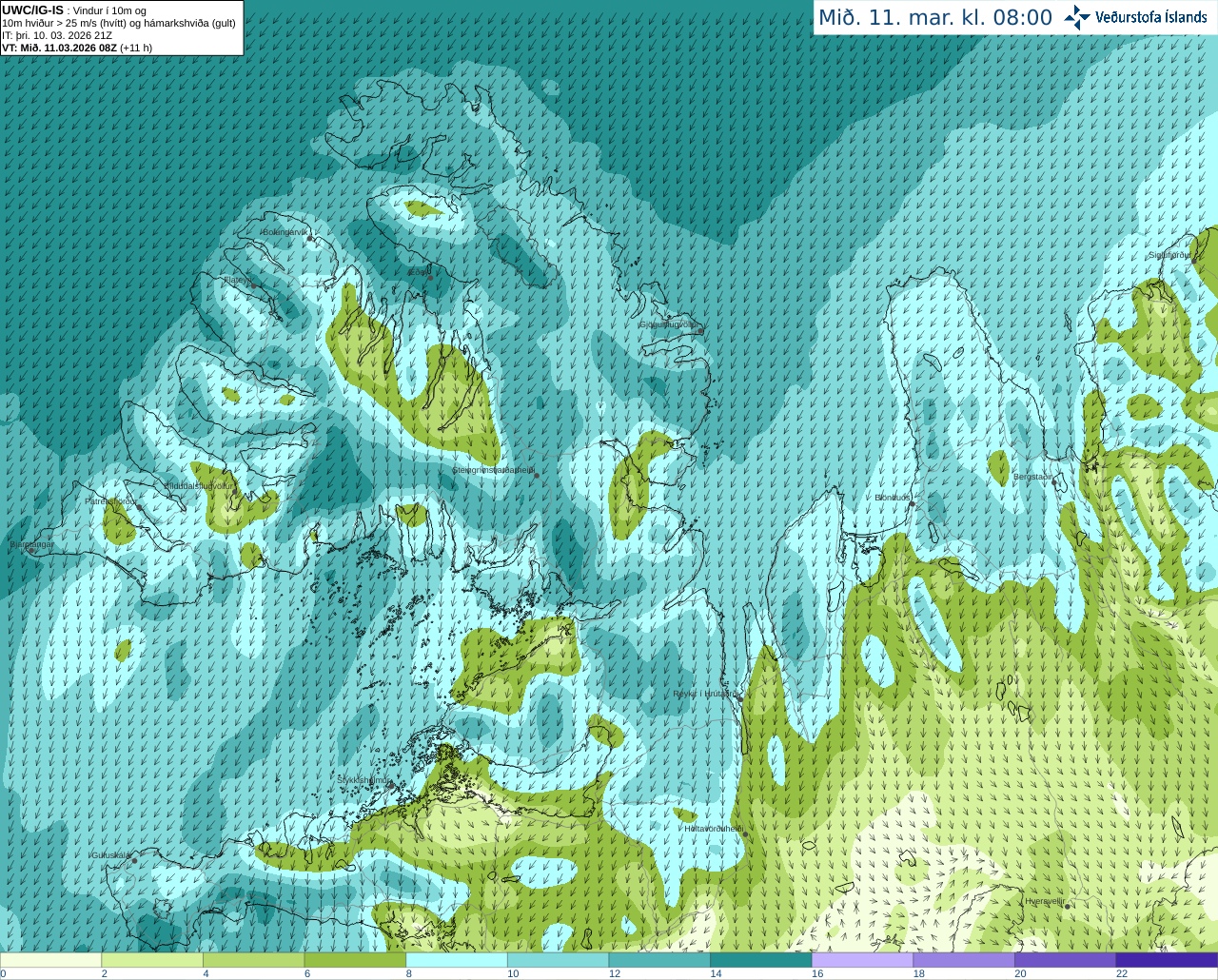Screen dimensions: 1218x980
Task: Select the Stykkishólmur station marker
Action: coord(389,786)
